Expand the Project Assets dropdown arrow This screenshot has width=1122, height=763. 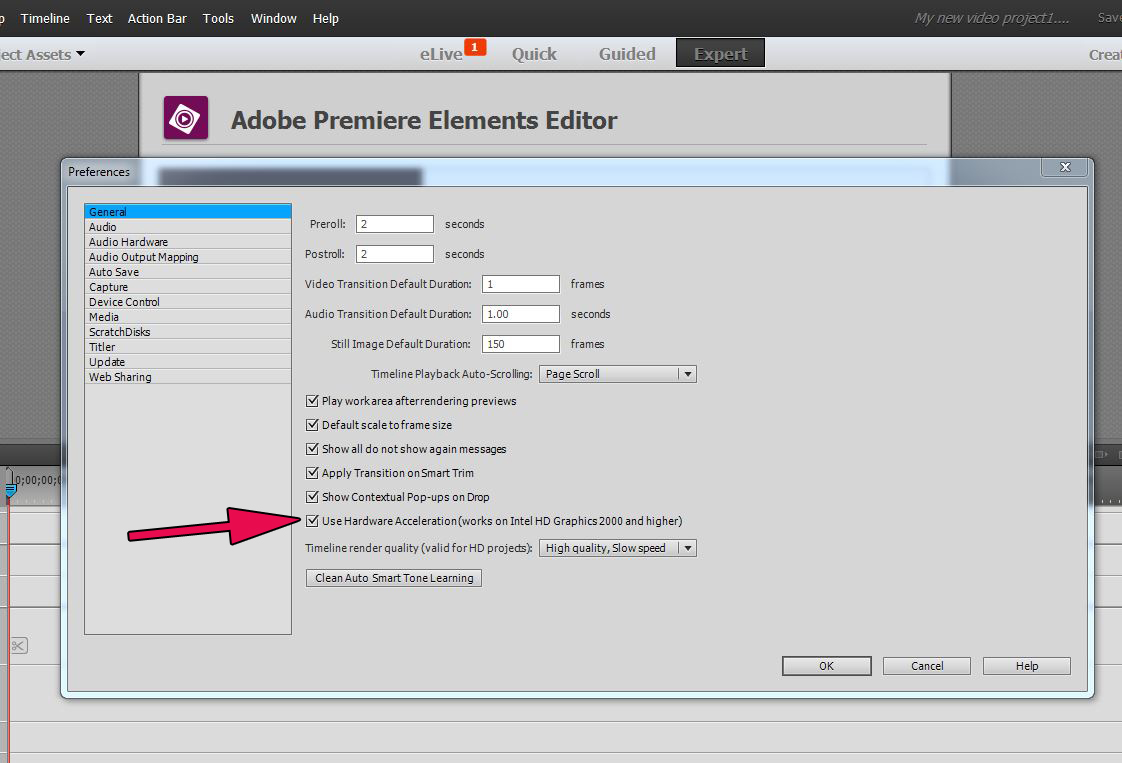(80, 54)
